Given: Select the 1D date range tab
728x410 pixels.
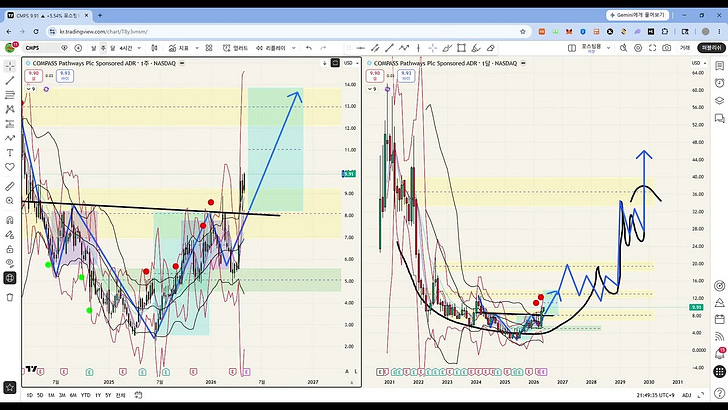Looking at the screenshot, I should pyautogui.click(x=30, y=395).
